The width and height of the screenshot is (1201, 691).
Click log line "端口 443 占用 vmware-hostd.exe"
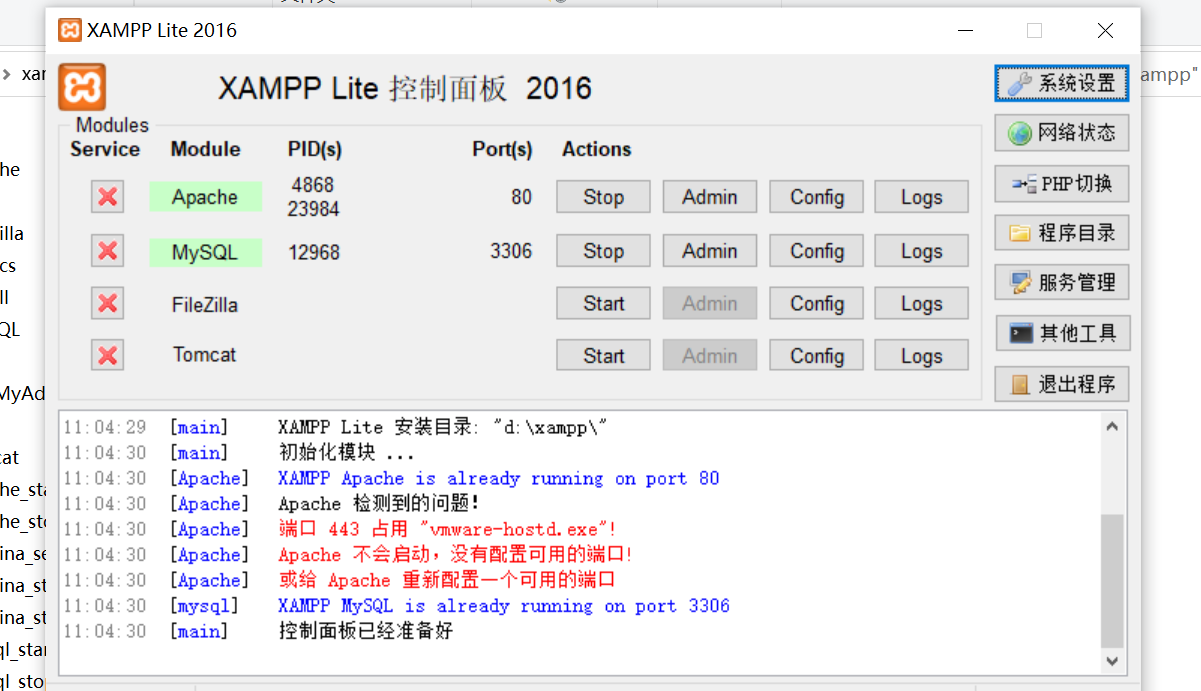coord(448,529)
